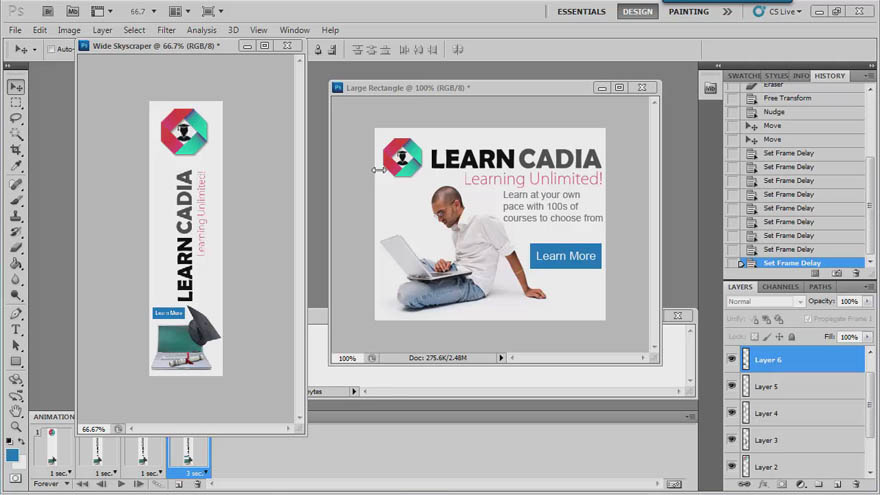Add a layer style with fx icon
Image resolution: width=880 pixels, height=495 pixels.
pyautogui.click(x=763, y=484)
